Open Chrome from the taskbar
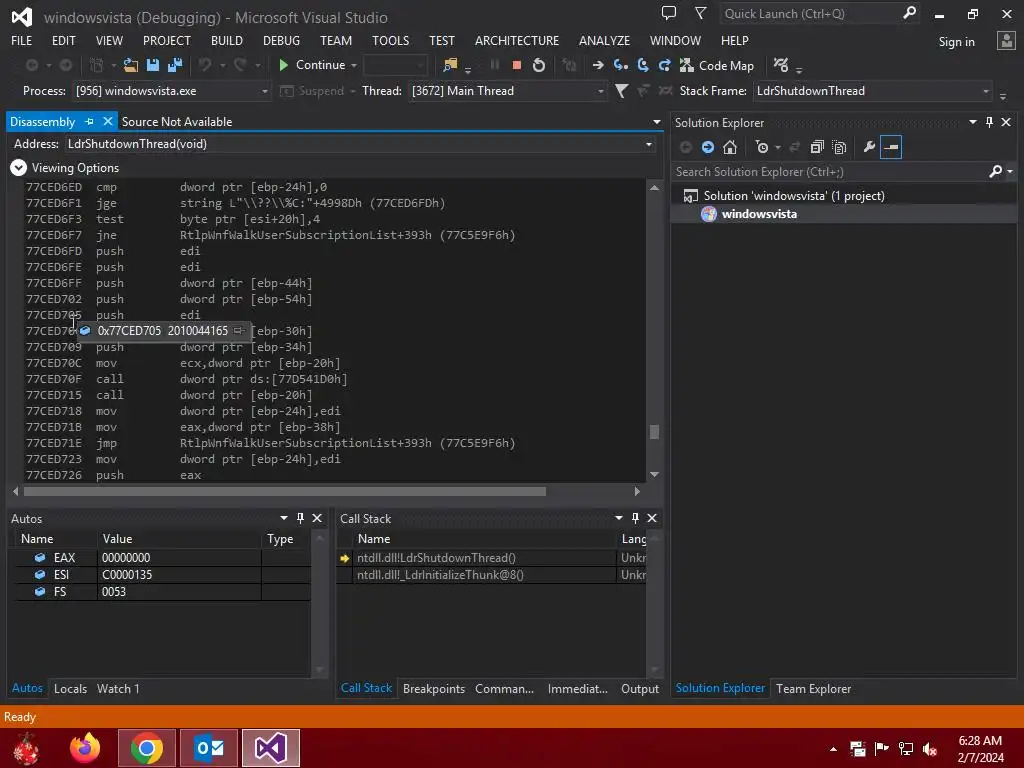 pos(147,748)
